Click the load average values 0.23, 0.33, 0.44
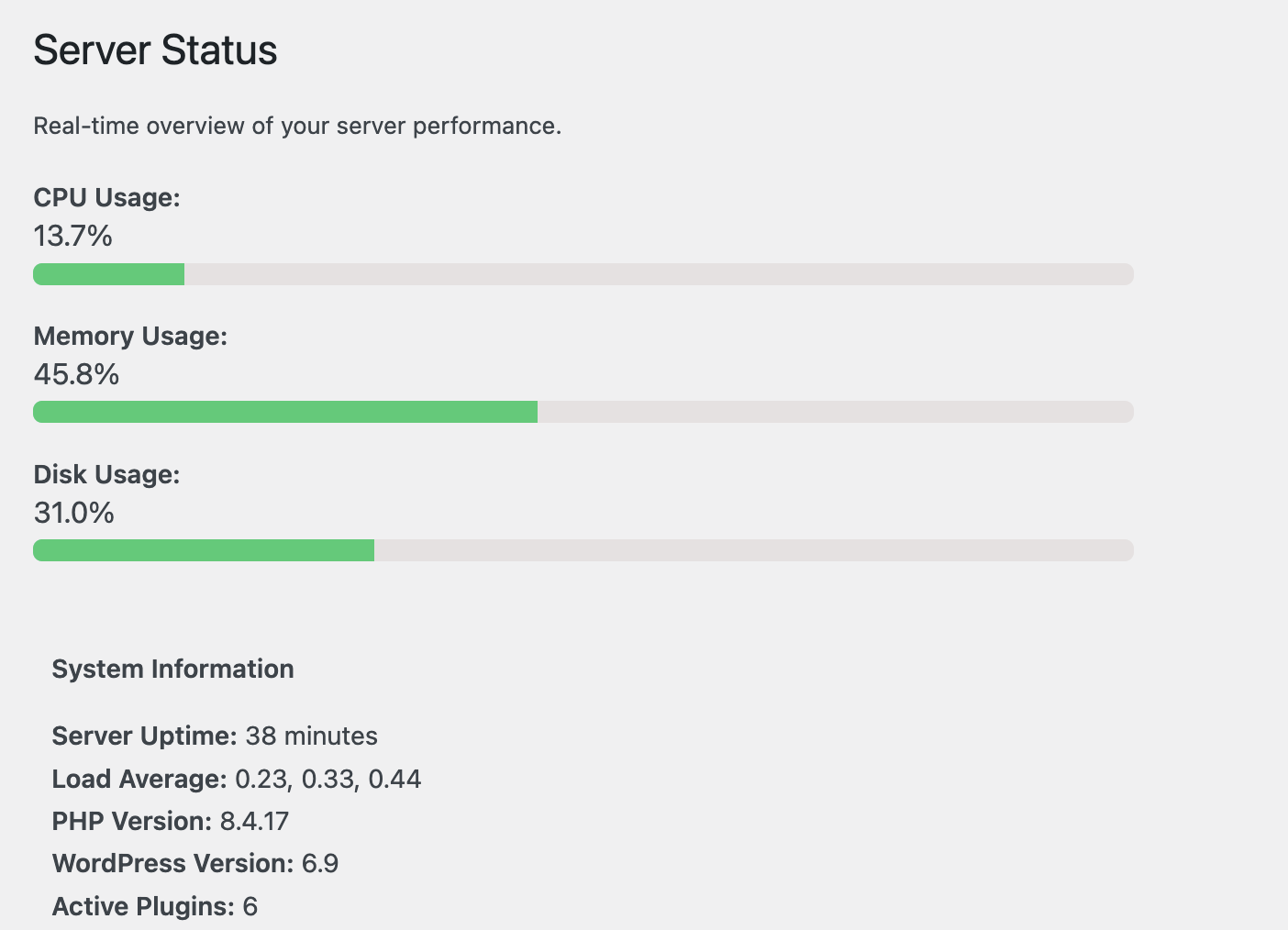This screenshot has width=1288, height=930. [328, 779]
